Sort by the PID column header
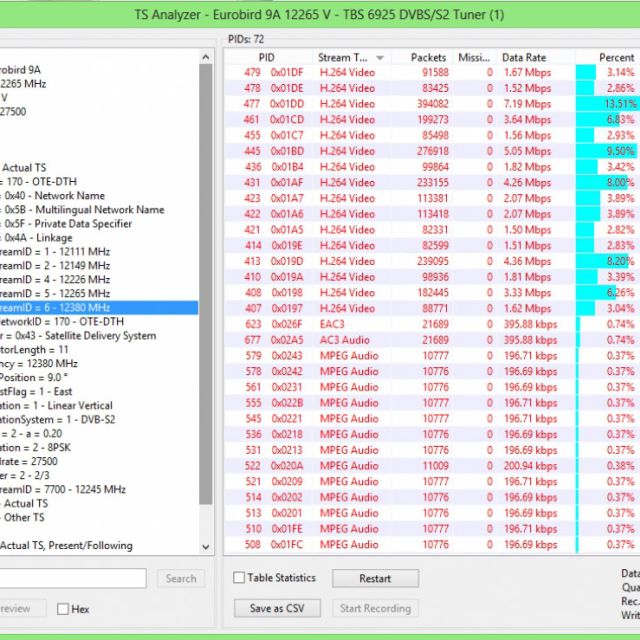This screenshot has width=640, height=640. click(x=266, y=58)
